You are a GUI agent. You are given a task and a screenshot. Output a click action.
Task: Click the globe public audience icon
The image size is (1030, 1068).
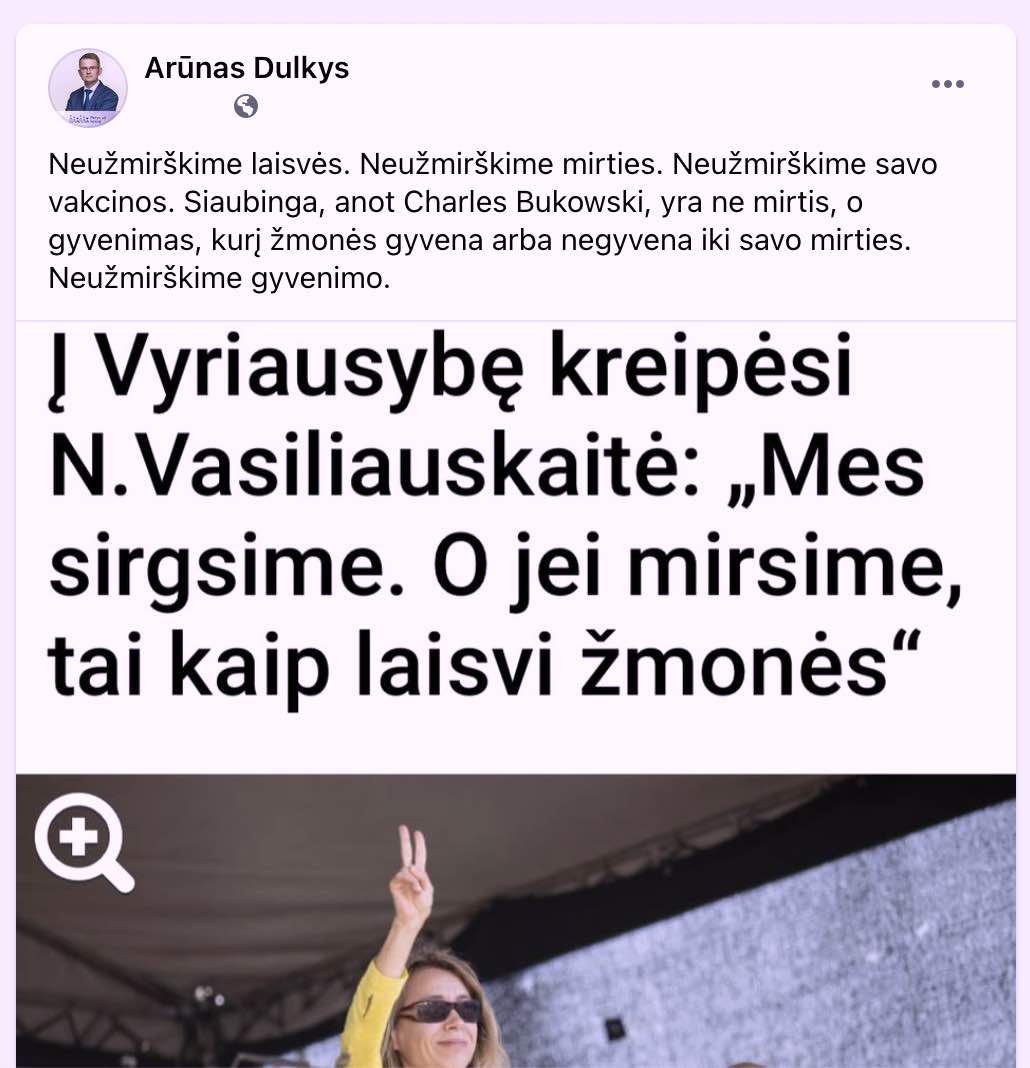click(x=246, y=106)
